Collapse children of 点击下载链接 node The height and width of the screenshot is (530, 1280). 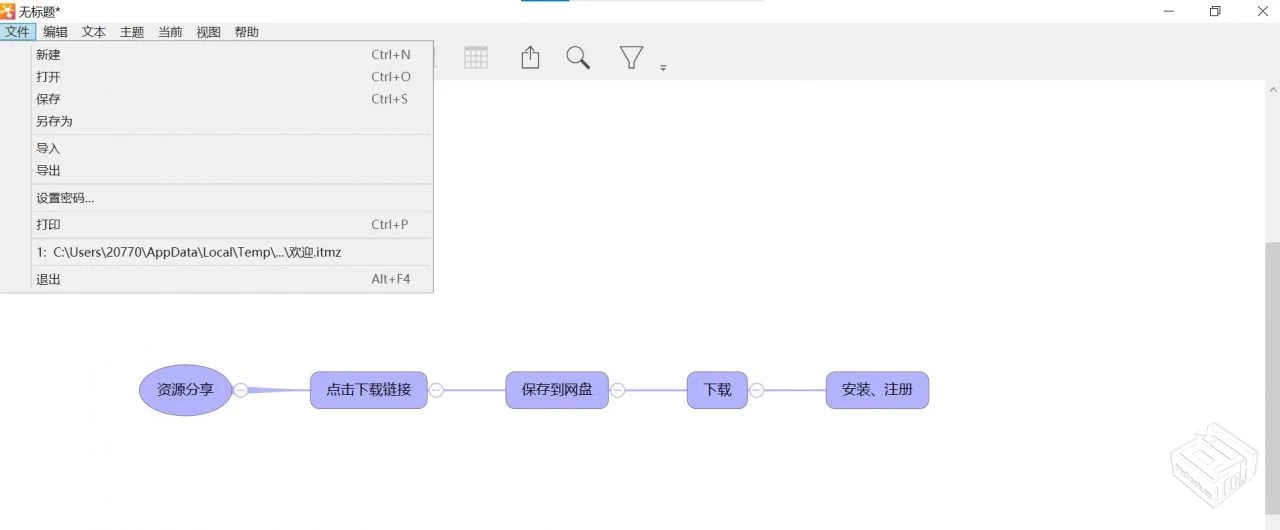point(436,390)
